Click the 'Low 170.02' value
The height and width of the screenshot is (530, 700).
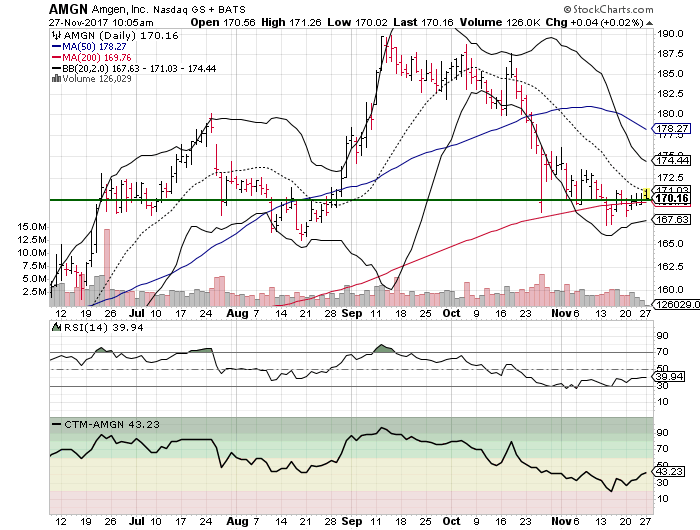click(358, 22)
